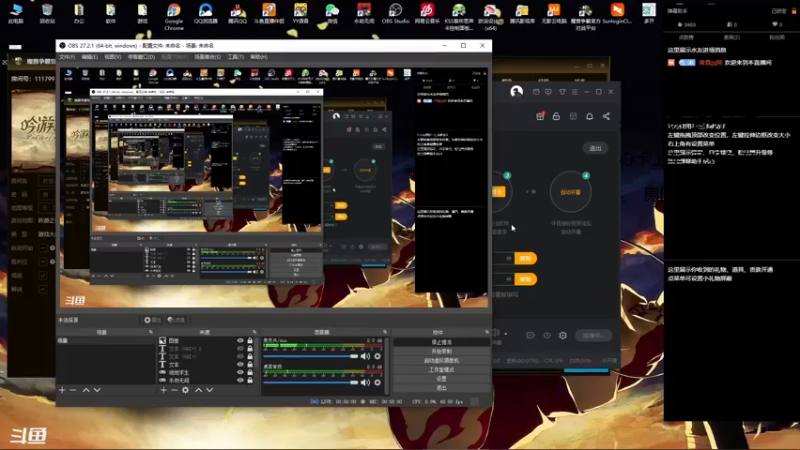Open the 视图(V) menu in OBS
This screenshot has width=800, height=450.
112,57
